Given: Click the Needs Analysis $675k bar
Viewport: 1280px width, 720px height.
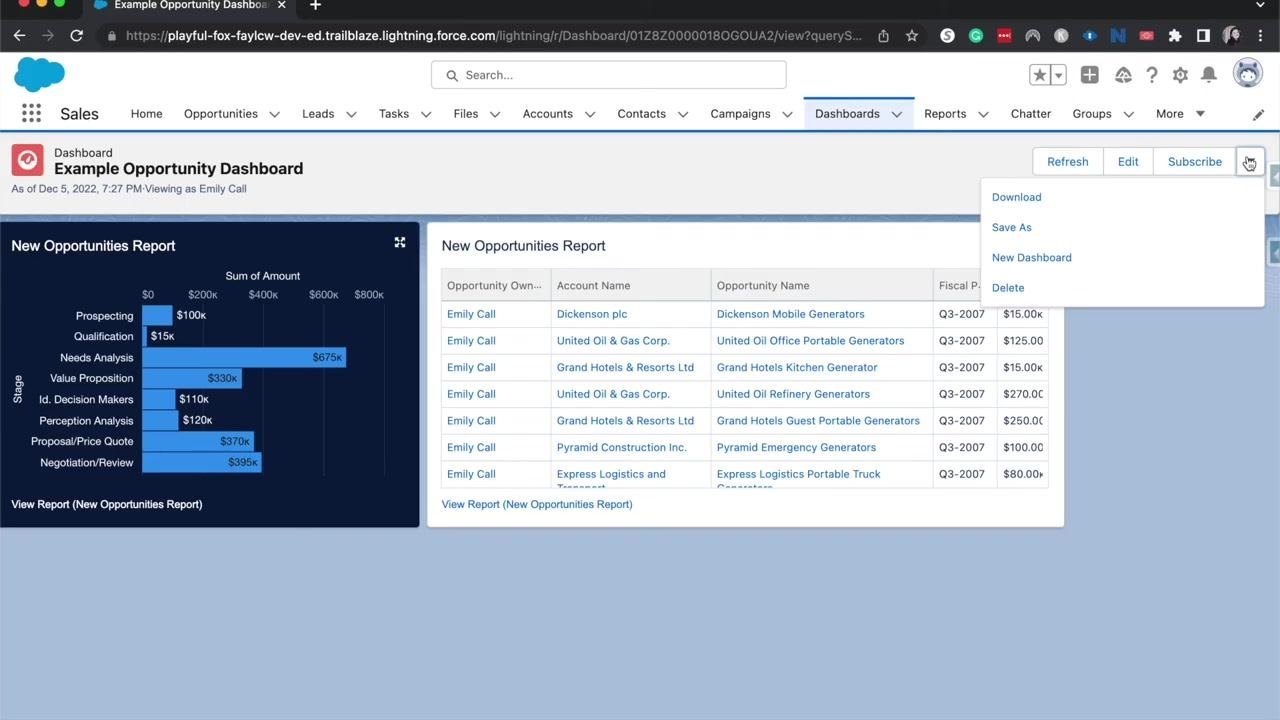Looking at the screenshot, I should point(244,357).
